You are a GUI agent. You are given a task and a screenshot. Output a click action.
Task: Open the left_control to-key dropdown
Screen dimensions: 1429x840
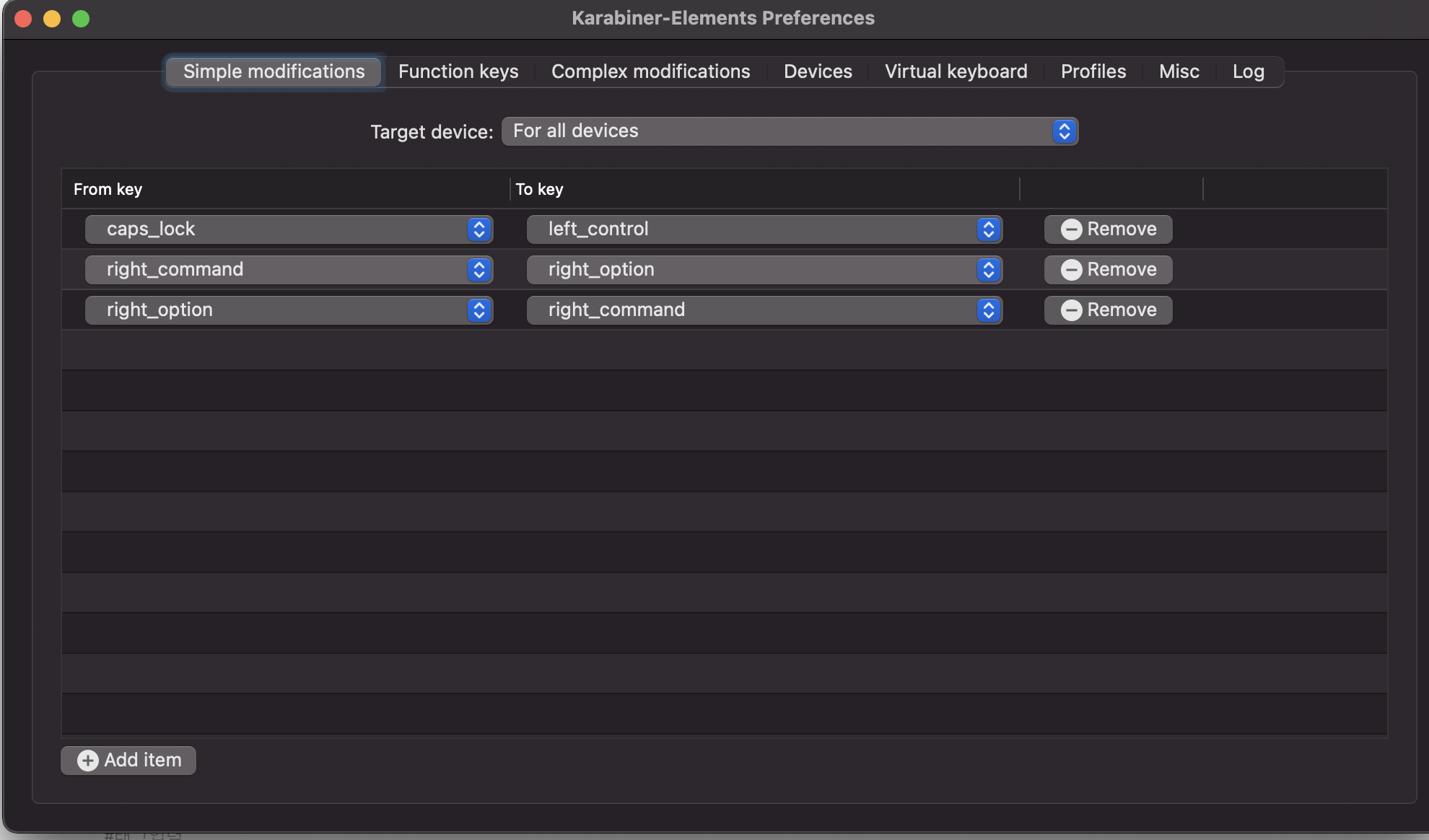point(764,229)
